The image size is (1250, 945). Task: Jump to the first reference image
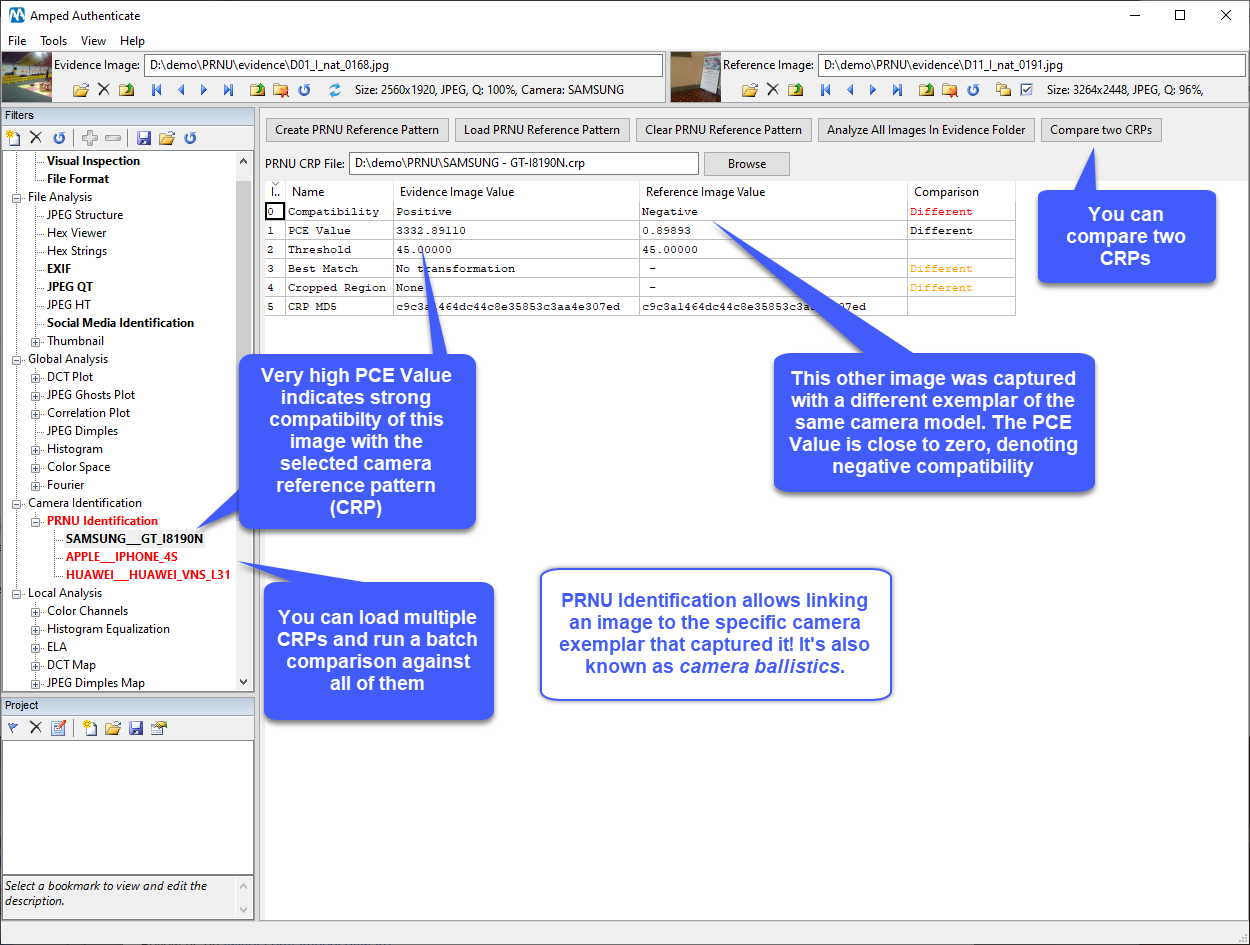(825, 90)
